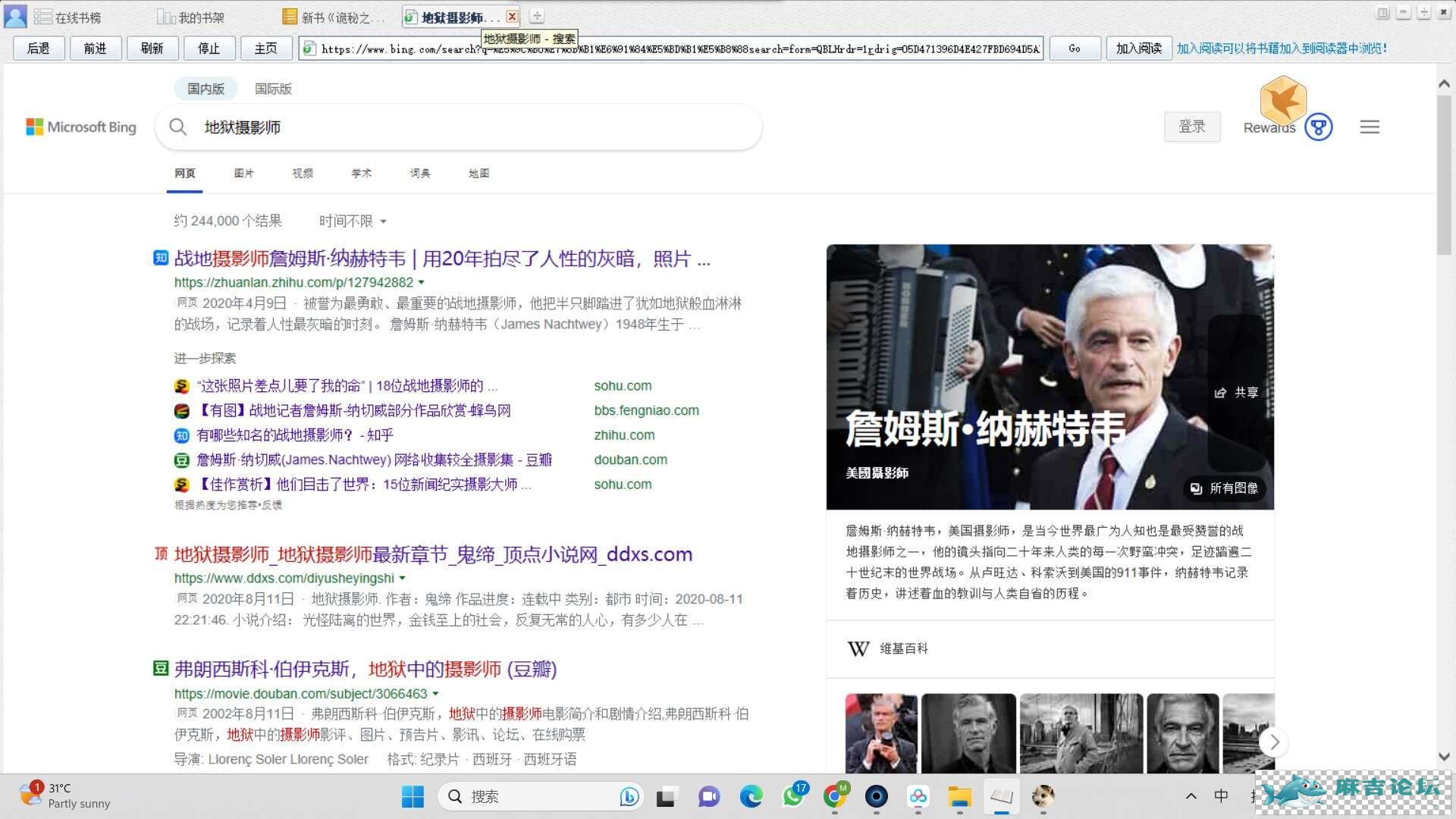This screenshot has width=1456, height=819.
Task: Click the 加入阅读 button
Action: (1138, 48)
